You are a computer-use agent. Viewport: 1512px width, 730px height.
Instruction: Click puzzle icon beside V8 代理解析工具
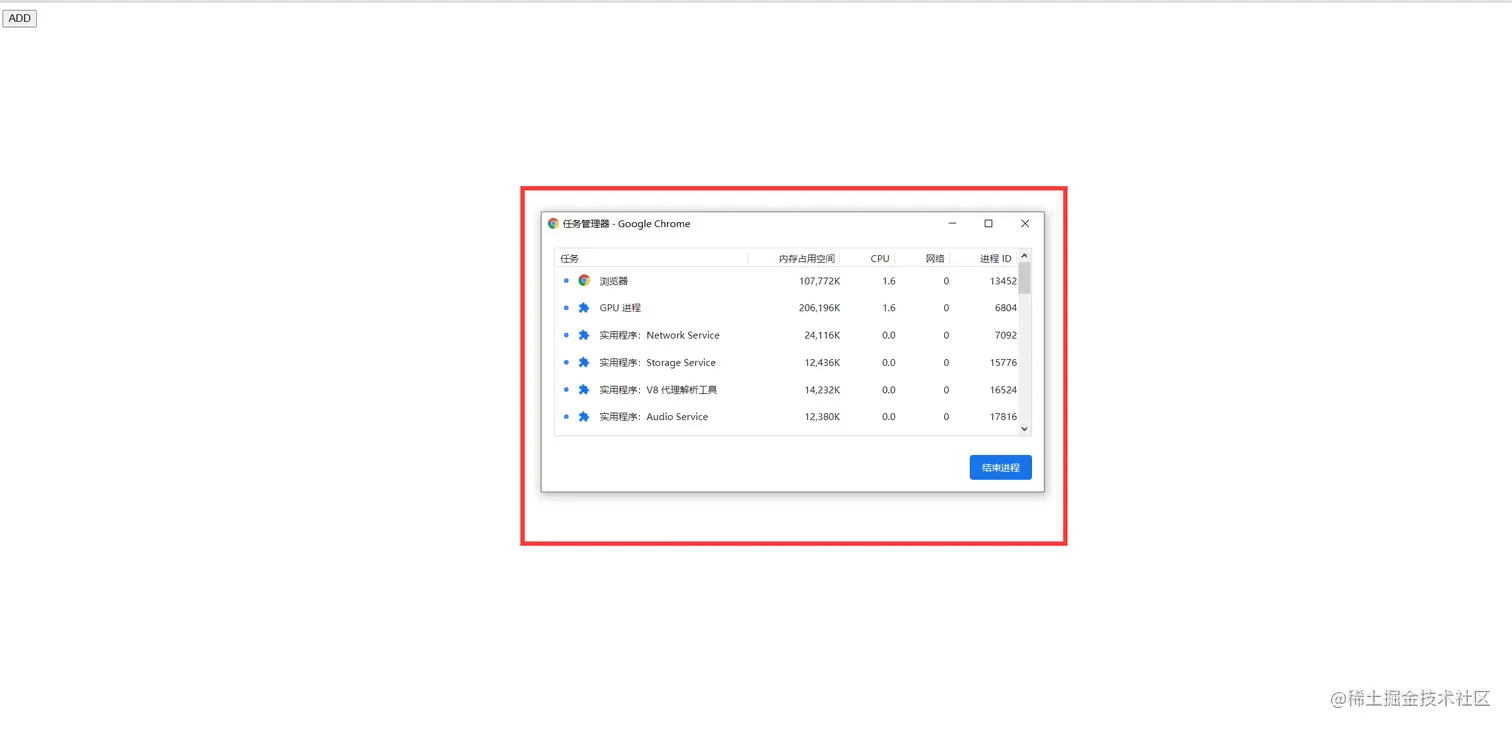point(584,390)
